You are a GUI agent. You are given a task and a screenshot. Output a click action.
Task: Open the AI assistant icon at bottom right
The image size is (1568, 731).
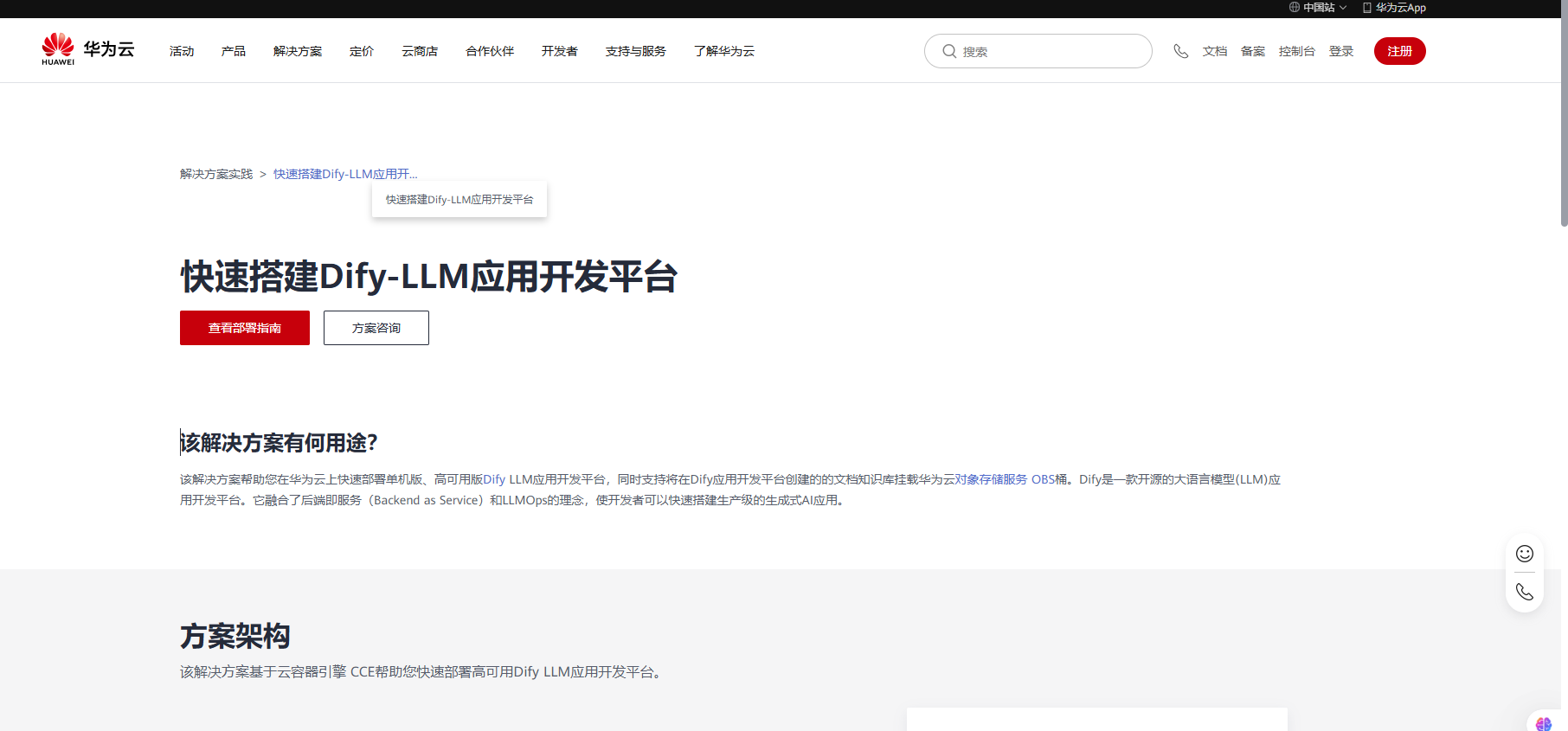point(1545,723)
